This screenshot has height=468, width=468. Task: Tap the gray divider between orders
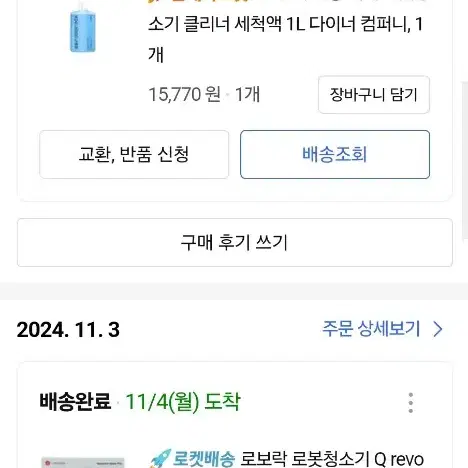click(234, 291)
